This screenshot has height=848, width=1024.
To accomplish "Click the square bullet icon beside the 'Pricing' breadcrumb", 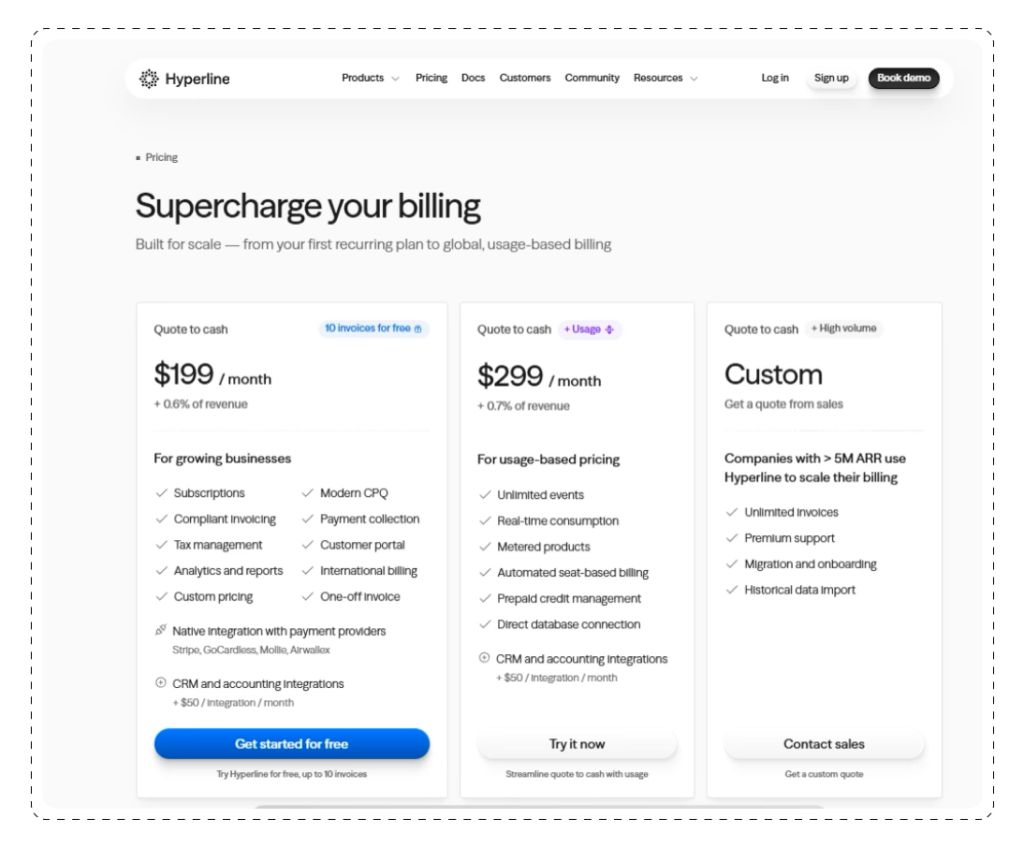I will pyautogui.click(x=137, y=157).
